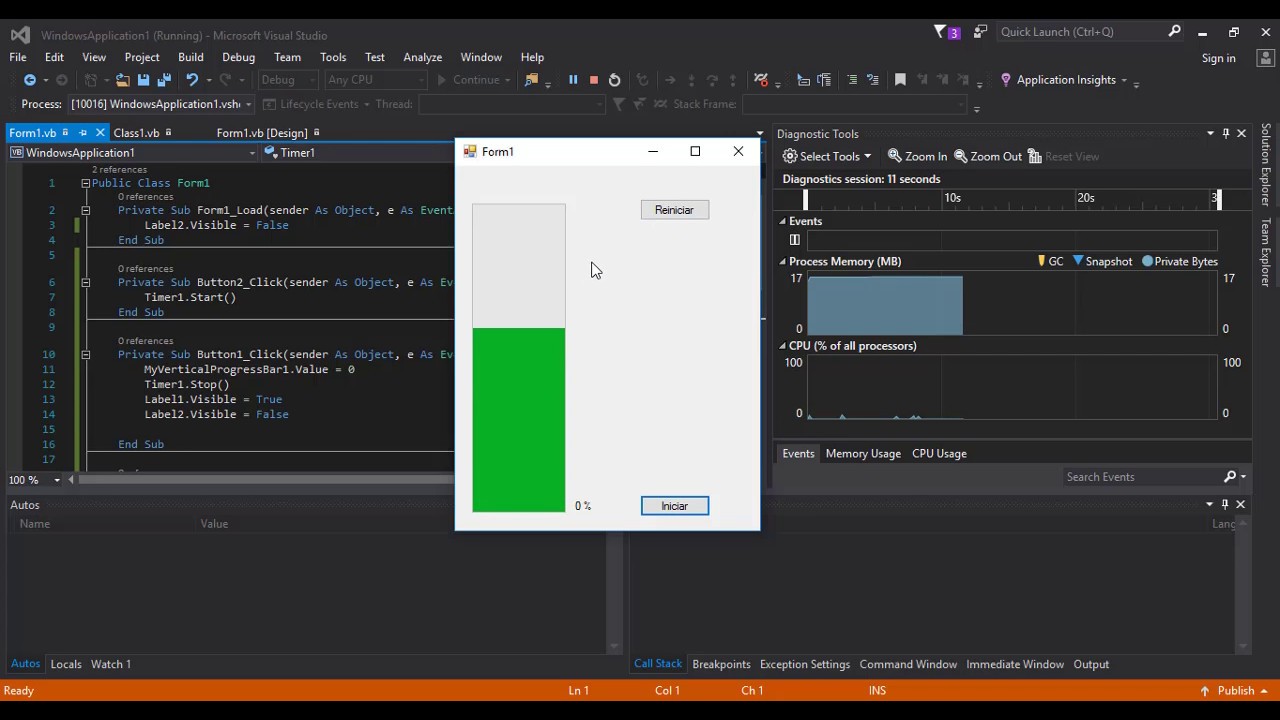Click the Navigate Backward arrow icon
The image size is (1280, 720).
tap(30, 80)
